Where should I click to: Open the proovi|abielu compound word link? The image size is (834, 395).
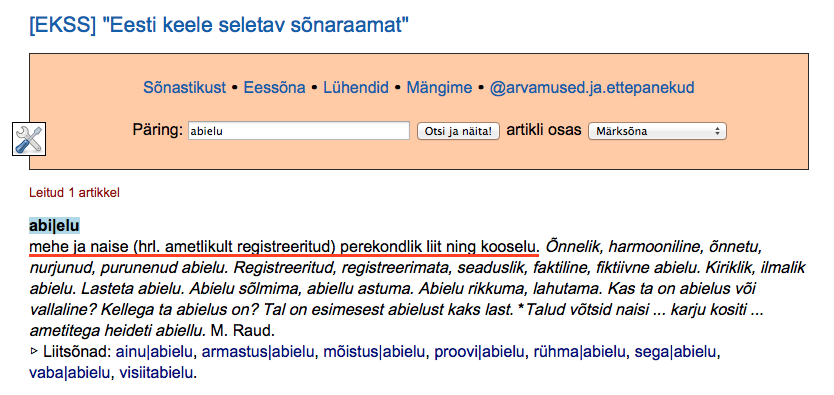479,352
